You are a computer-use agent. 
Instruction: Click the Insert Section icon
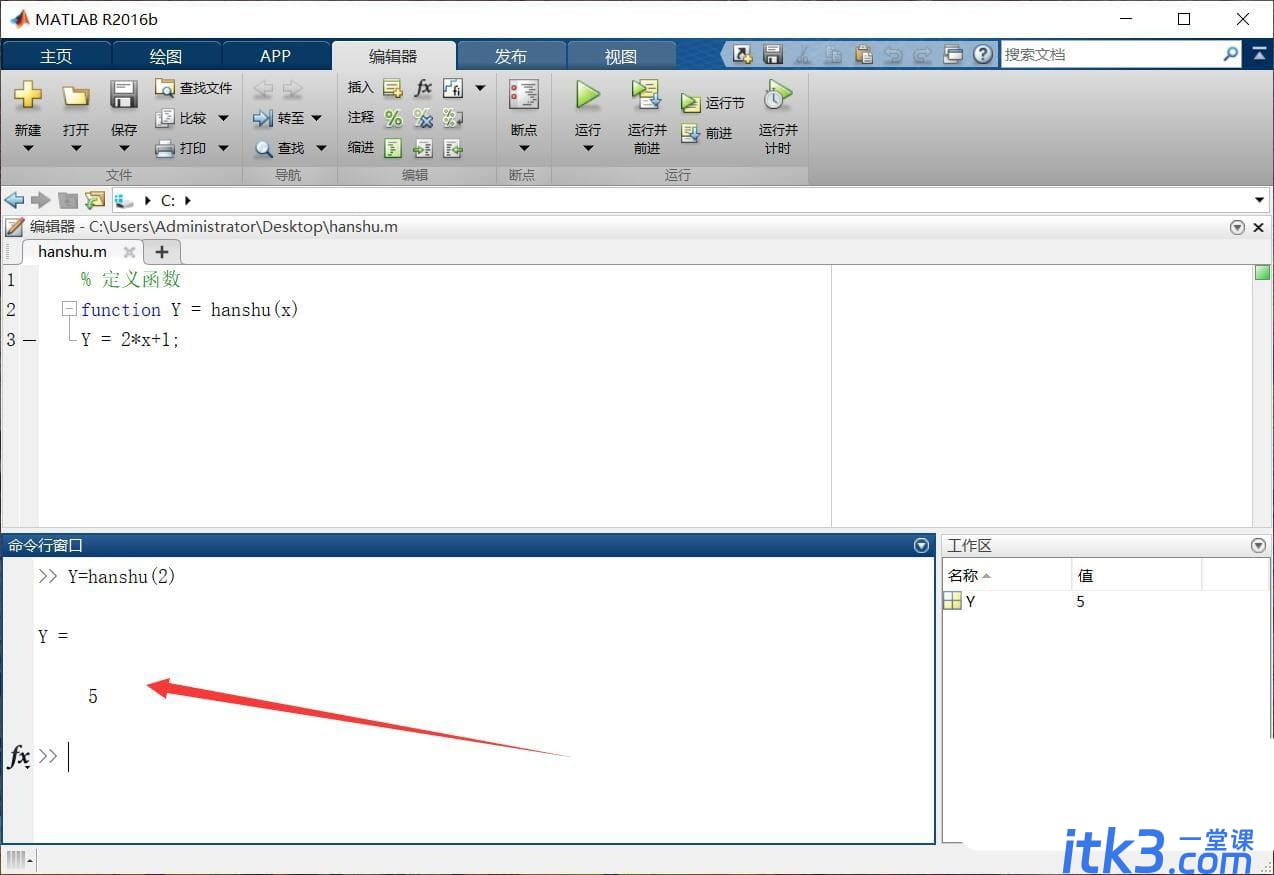(393, 88)
